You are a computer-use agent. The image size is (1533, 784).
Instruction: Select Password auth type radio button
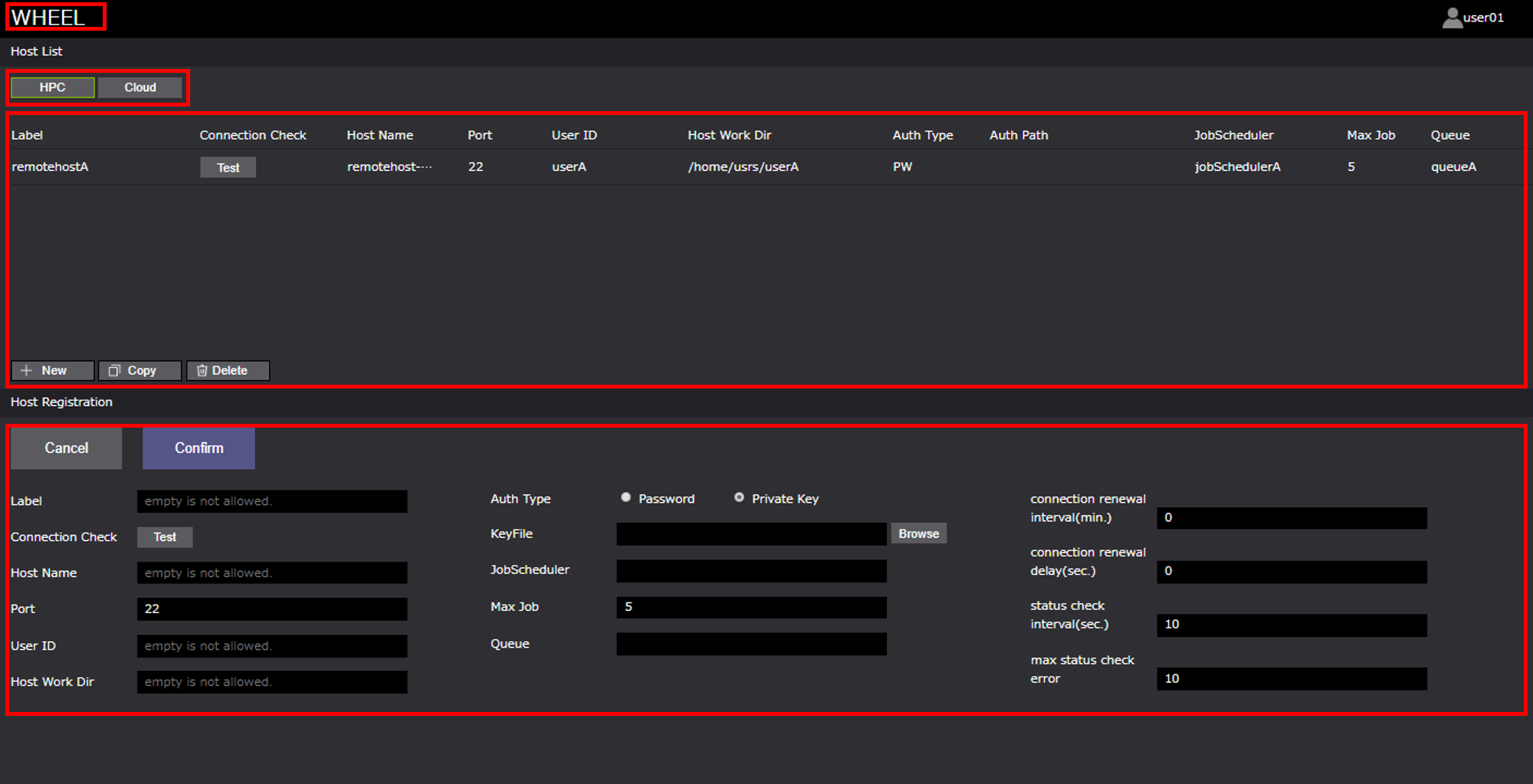[626, 497]
